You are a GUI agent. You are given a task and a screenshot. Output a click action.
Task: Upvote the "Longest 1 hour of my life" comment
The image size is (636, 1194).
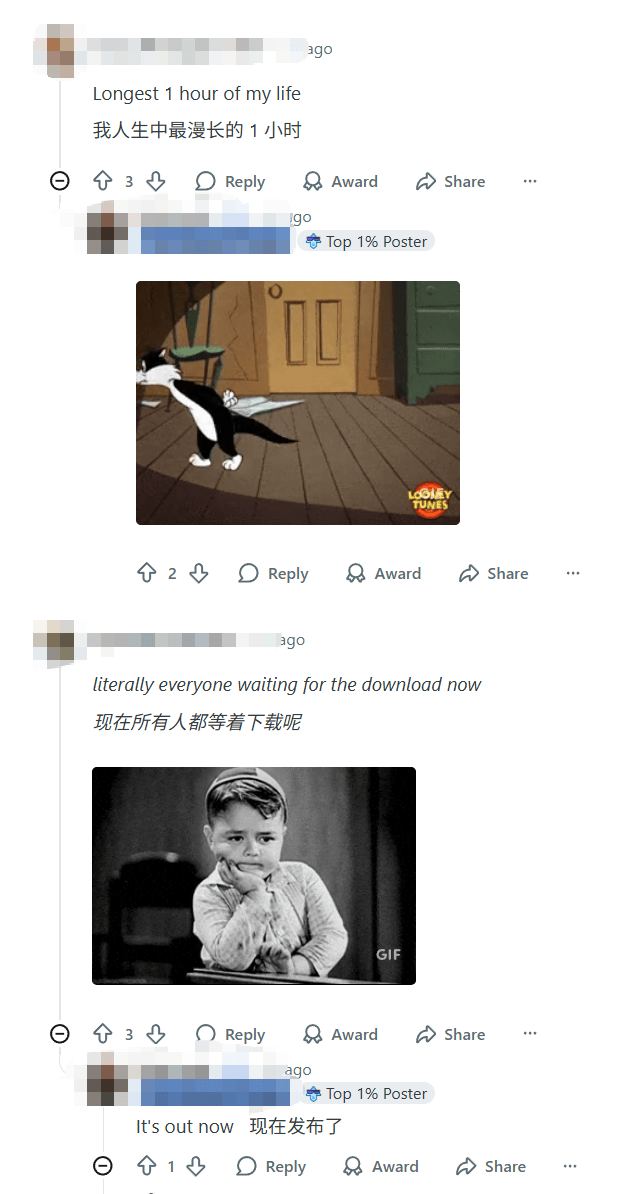[103, 181]
